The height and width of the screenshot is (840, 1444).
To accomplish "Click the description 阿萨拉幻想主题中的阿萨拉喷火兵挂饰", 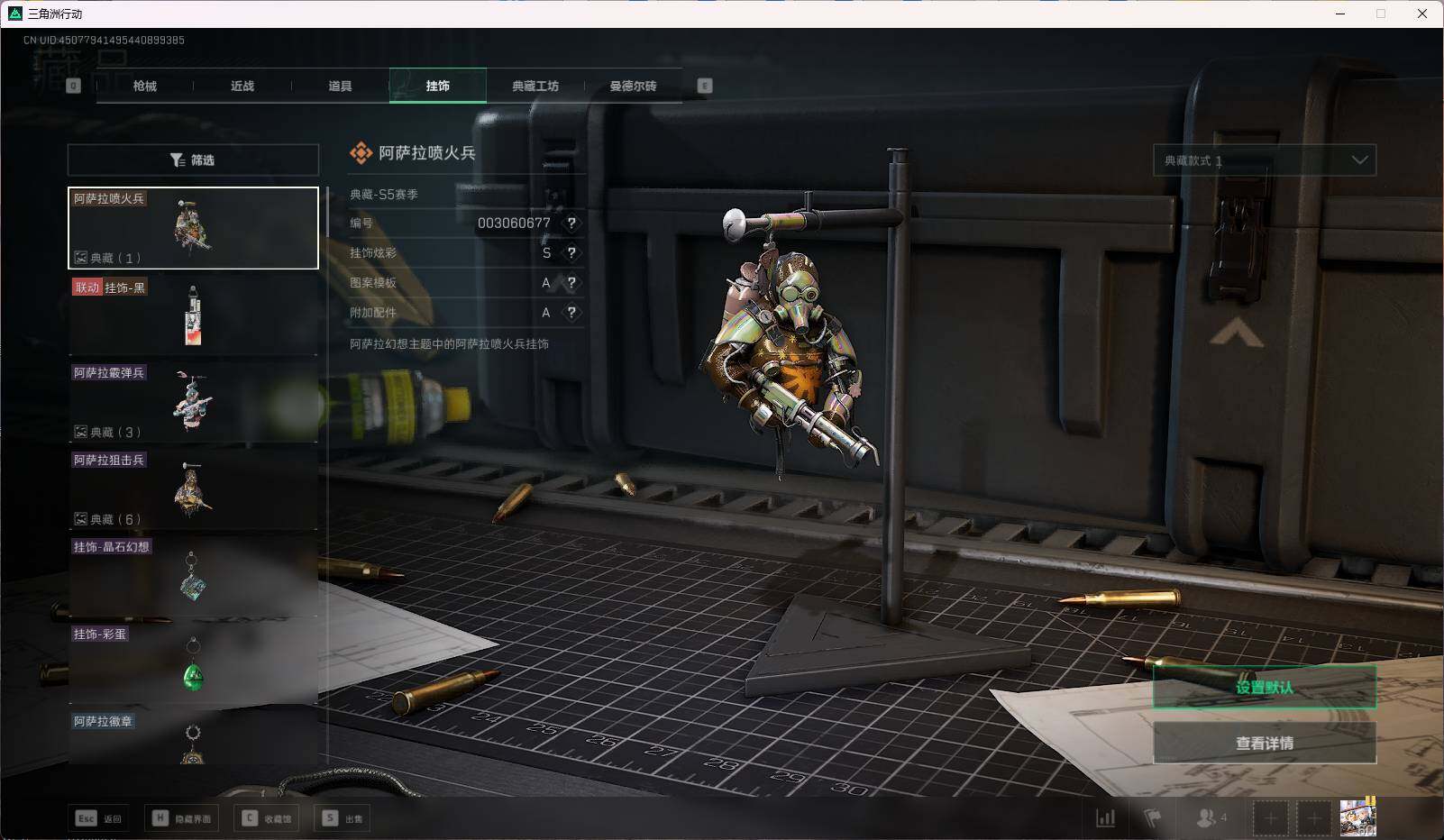I will point(449,344).
